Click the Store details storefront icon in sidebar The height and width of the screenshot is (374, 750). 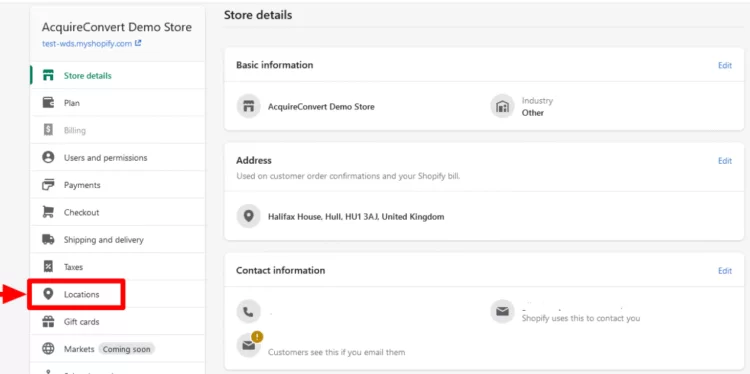tap(48, 76)
